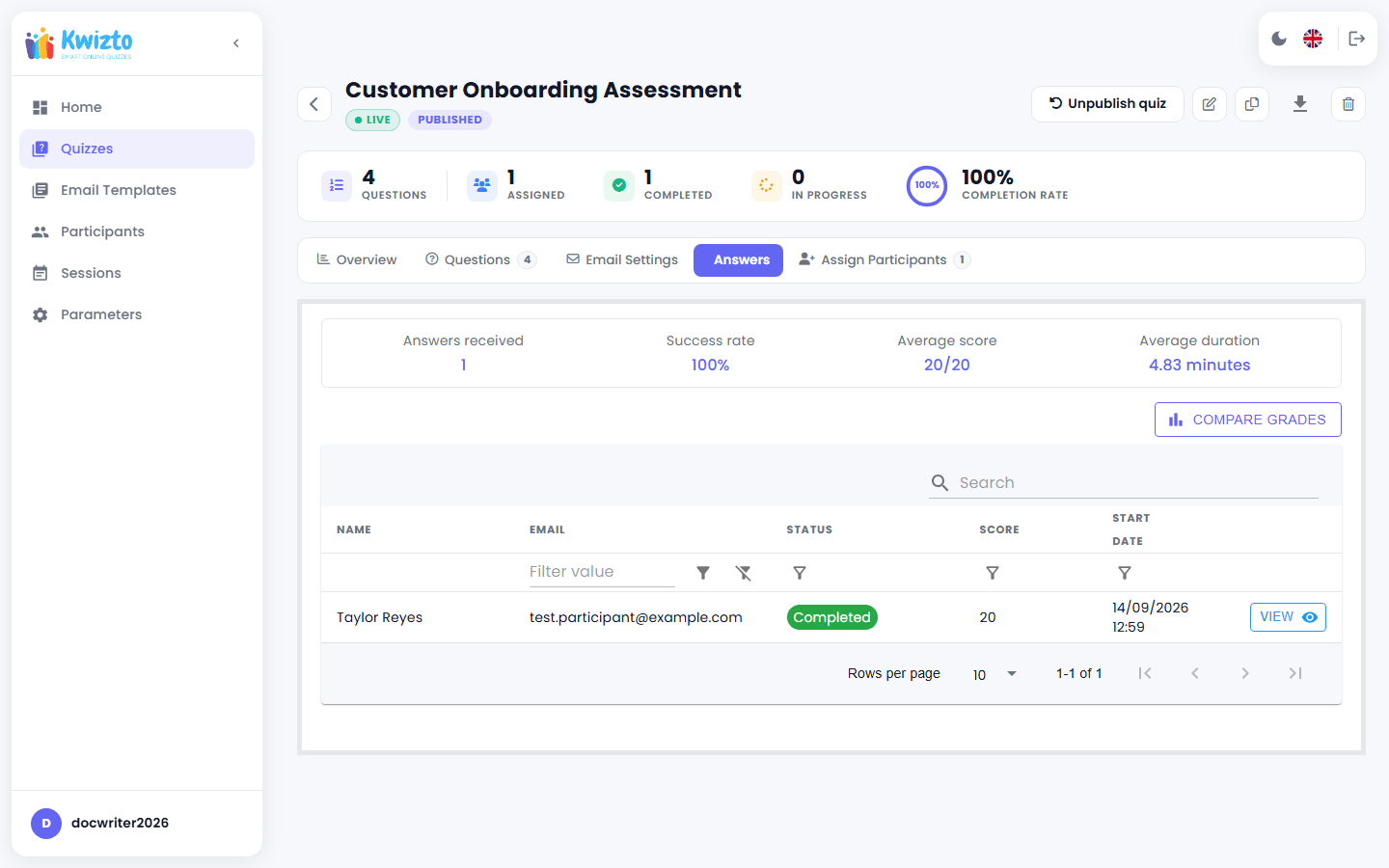Open Participants in the sidebar
Screen dimensions: 1389x868
point(137,231)
